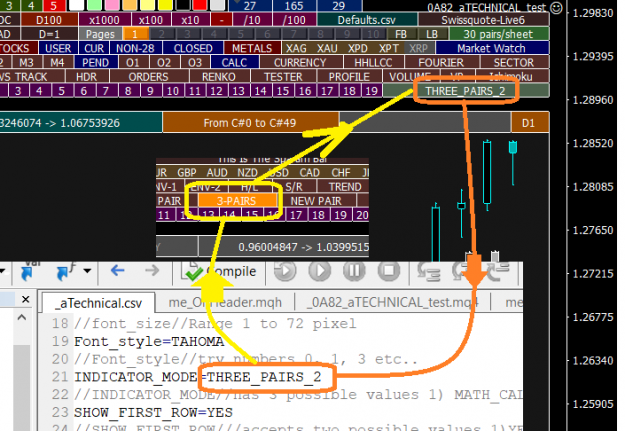The width and height of the screenshot is (625, 431).
Task: Open the SECTOR mode button
Action: [x=513, y=63]
